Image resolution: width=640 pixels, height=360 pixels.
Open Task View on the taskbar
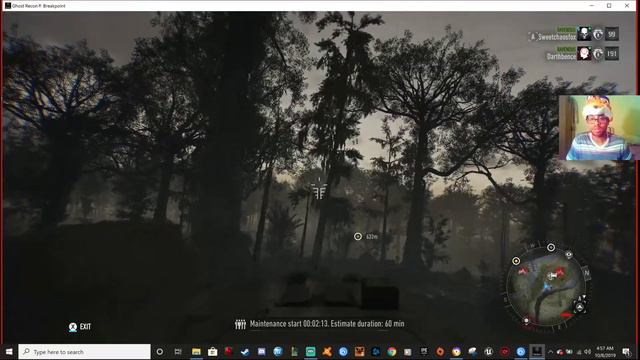point(178,351)
